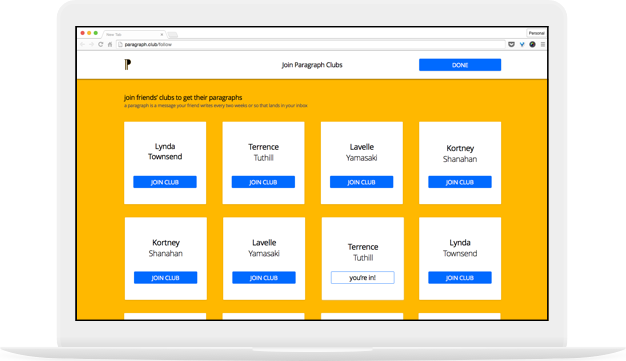Open the Pocket extension icon

[511, 44]
